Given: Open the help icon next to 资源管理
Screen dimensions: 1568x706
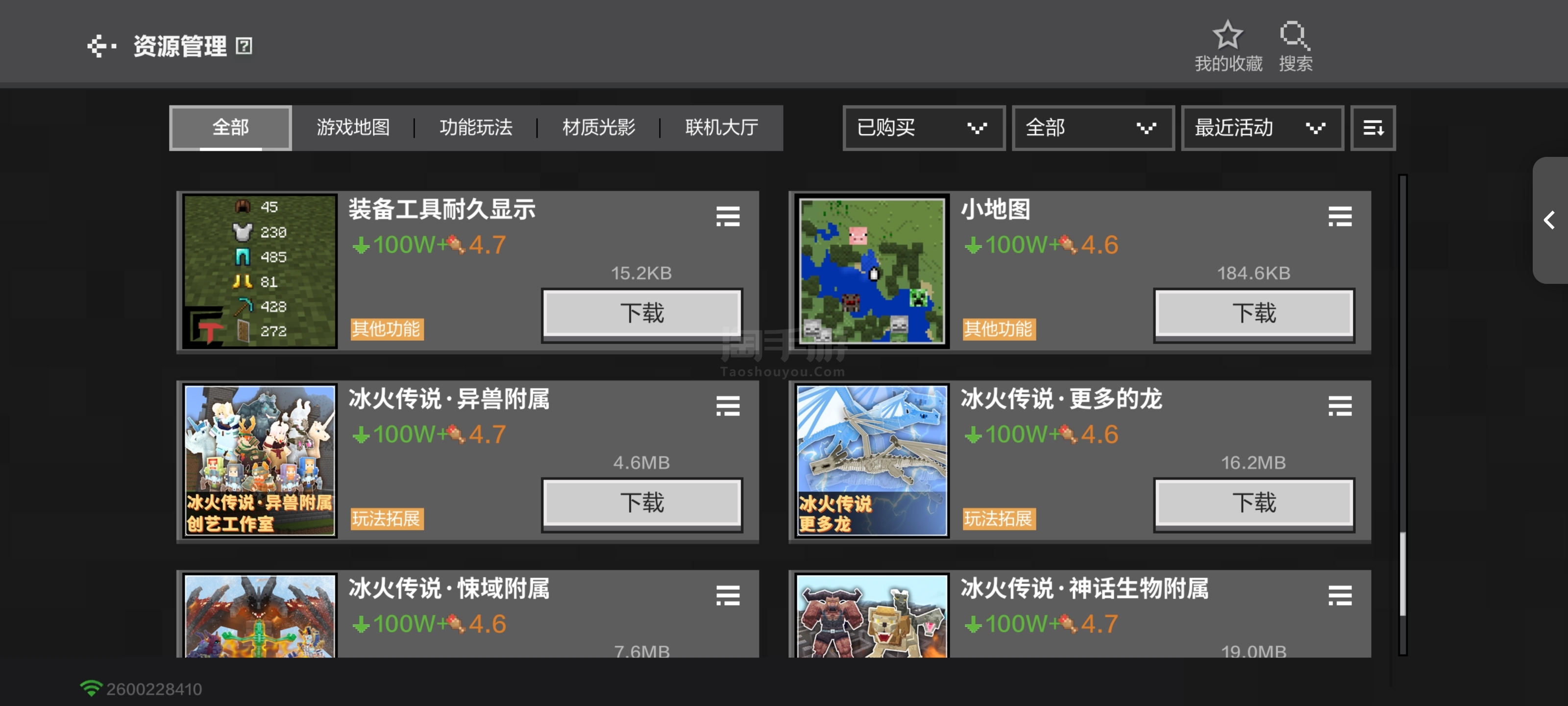Looking at the screenshot, I should coord(244,46).
